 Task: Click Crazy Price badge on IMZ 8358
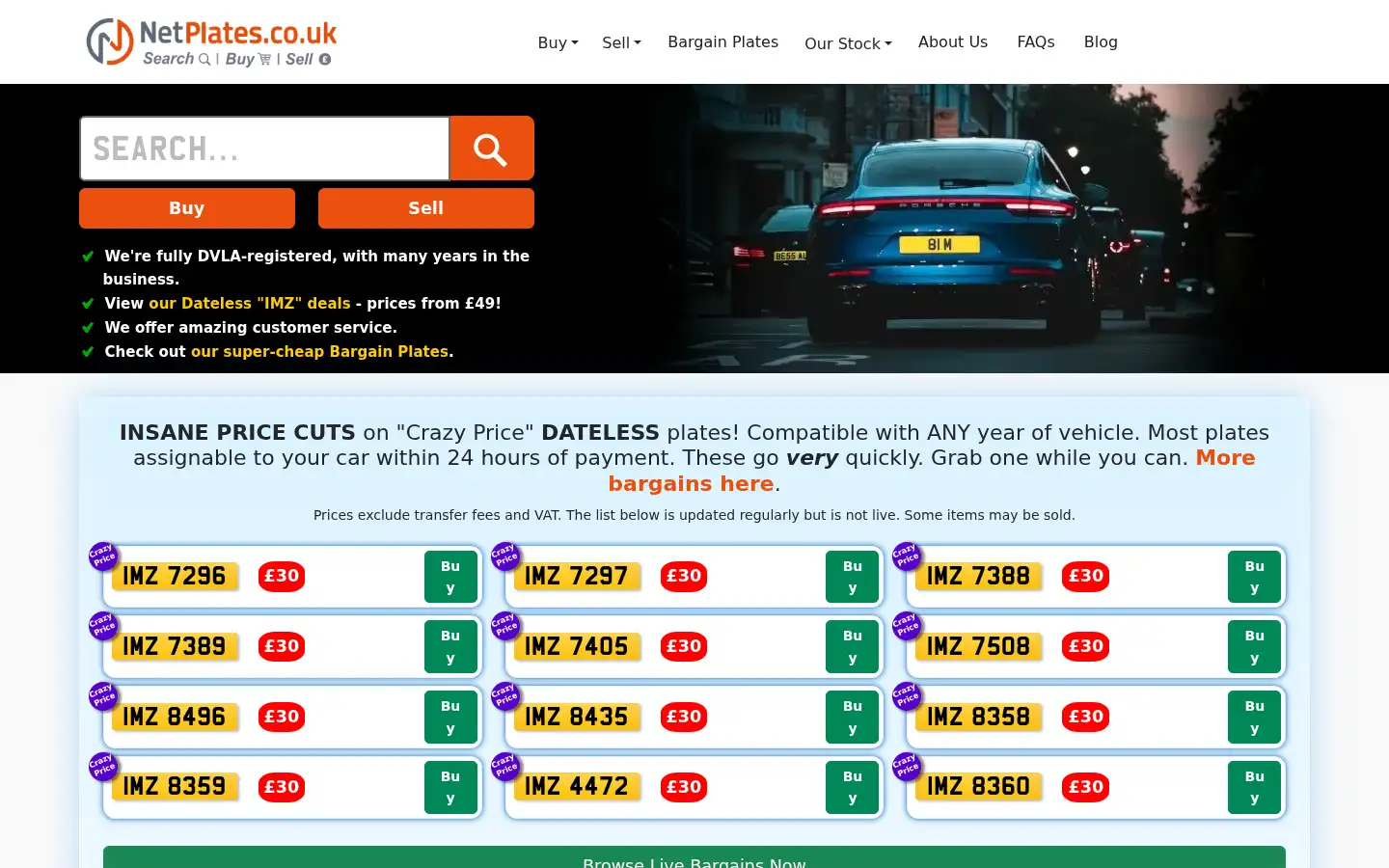907,696
